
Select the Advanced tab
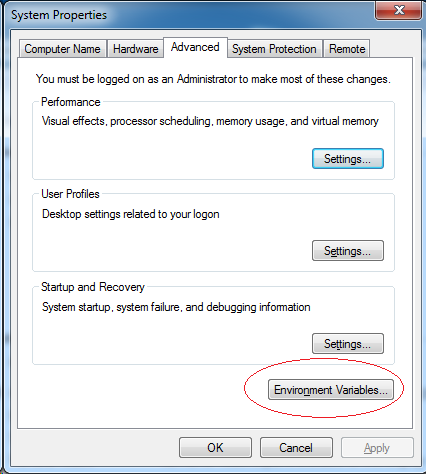[195, 47]
